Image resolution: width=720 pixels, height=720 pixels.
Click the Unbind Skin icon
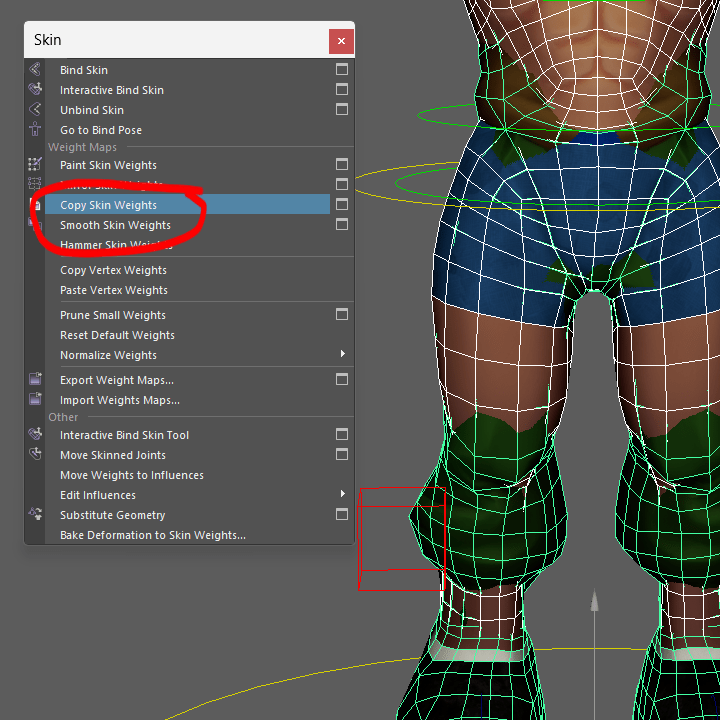[x=35, y=110]
